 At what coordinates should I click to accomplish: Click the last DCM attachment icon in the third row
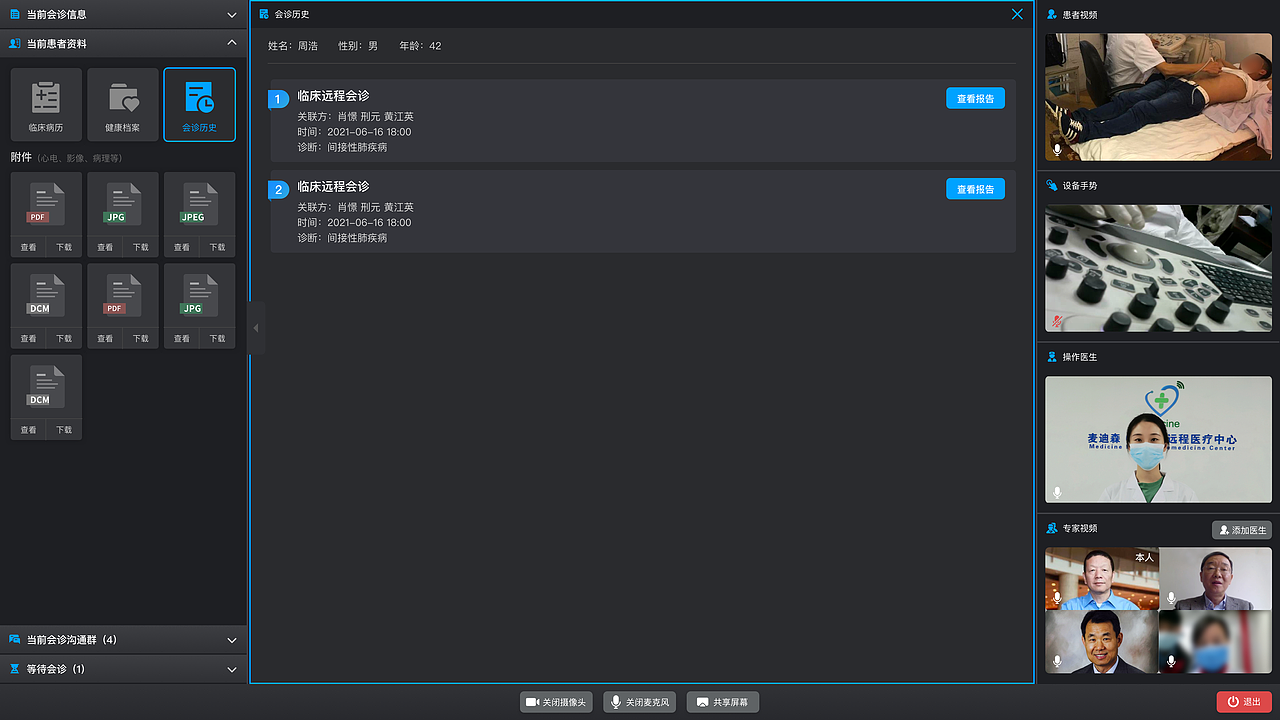pyautogui.click(x=46, y=386)
